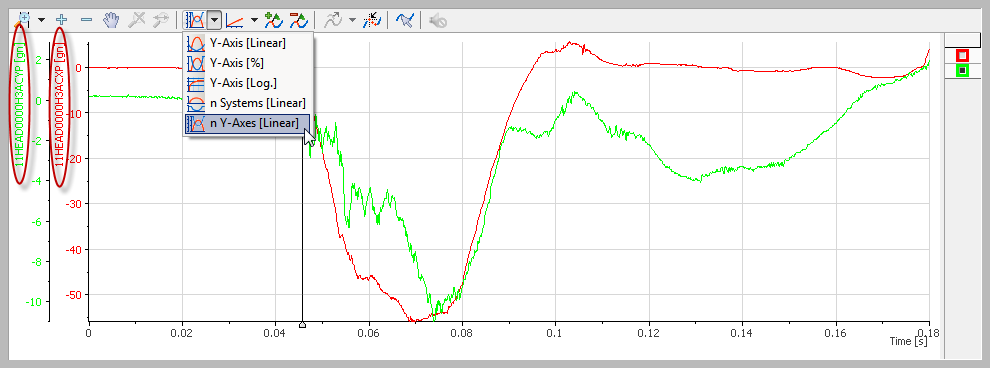The height and width of the screenshot is (368, 990).
Task: Select n Y-Axes [Linear] menu entry
Action: pyautogui.click(x=248, y=123)
